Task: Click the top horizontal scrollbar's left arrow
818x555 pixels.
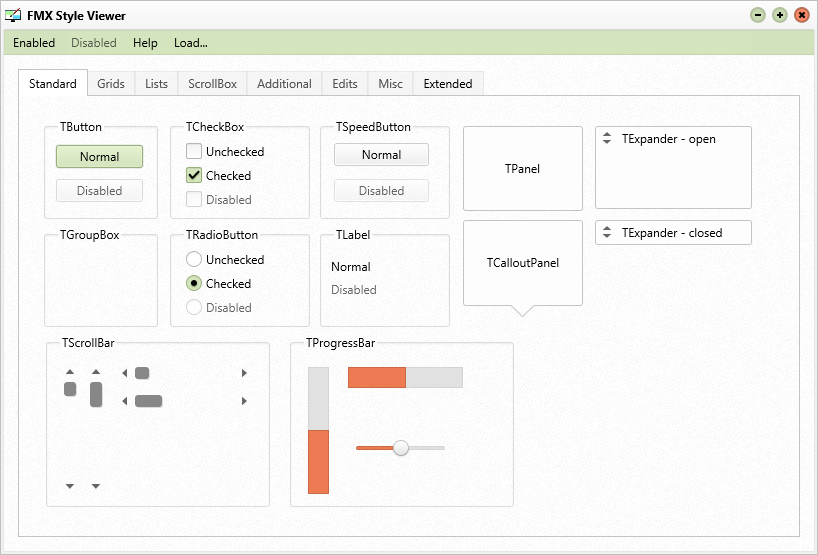Action: (x=125, y=373)
